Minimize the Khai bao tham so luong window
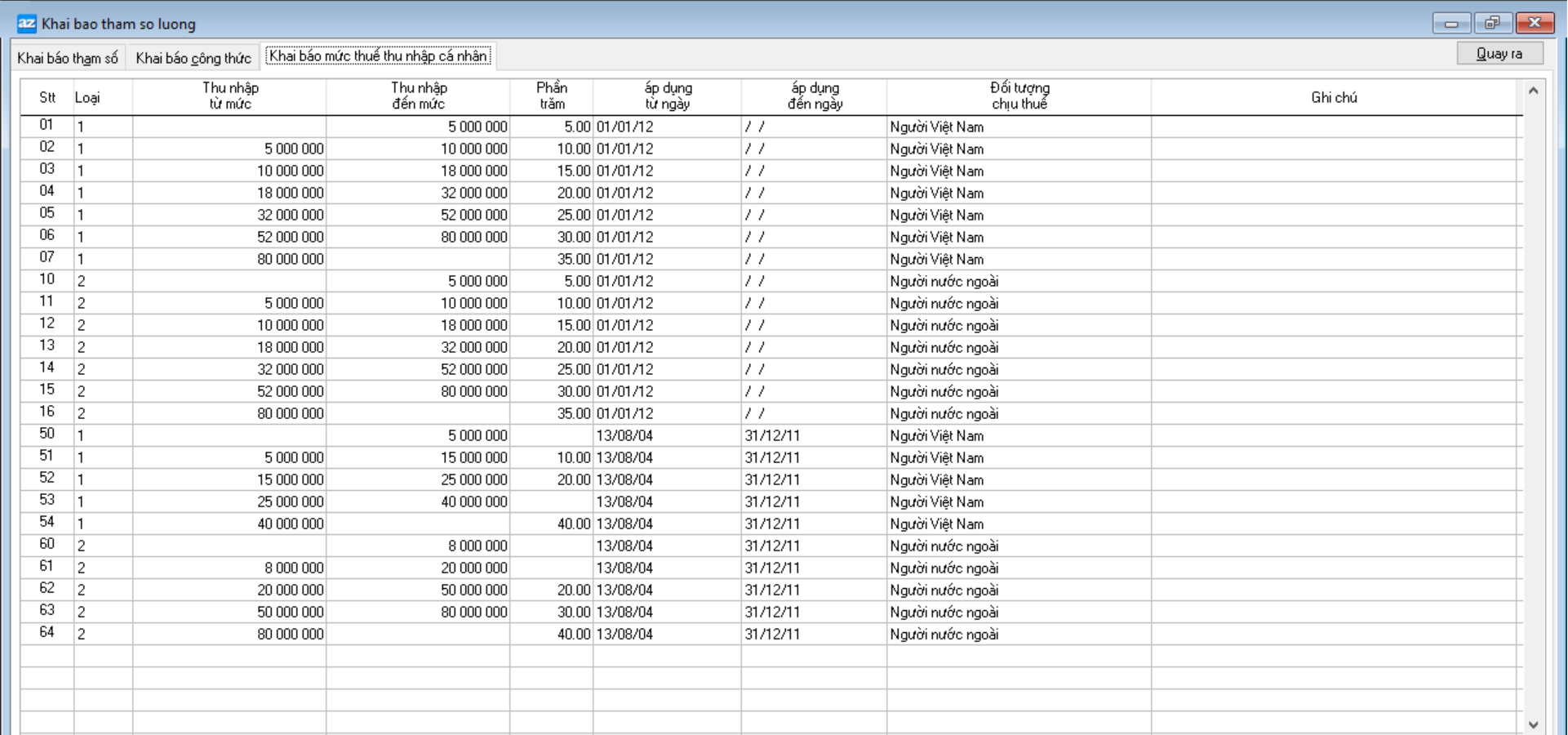 coord(1451,23)
